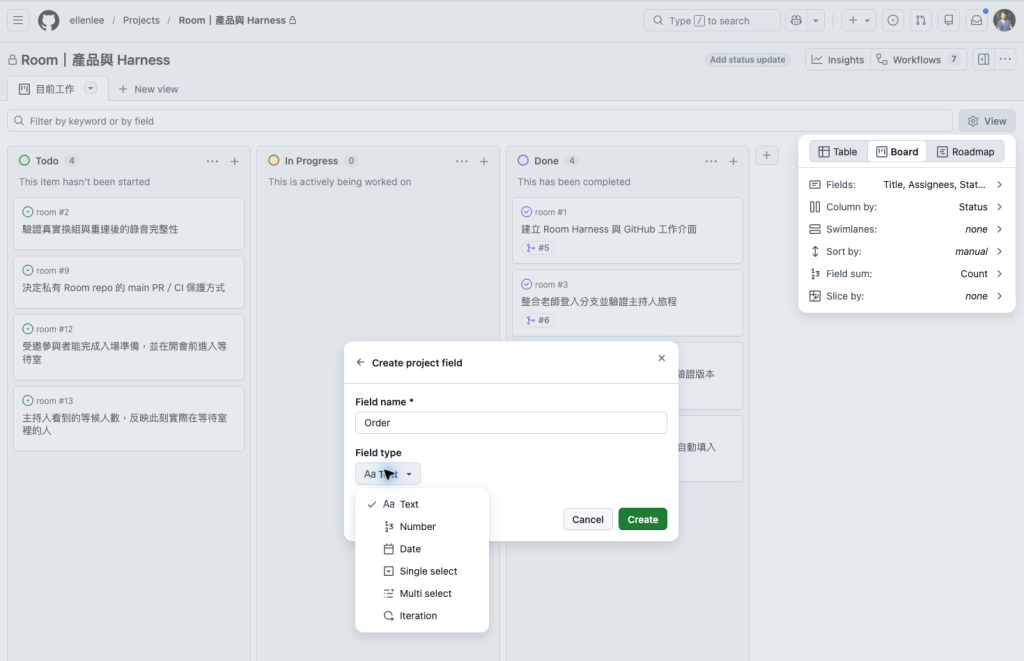
Task: Open the notifications inbox
Action: 976,20
